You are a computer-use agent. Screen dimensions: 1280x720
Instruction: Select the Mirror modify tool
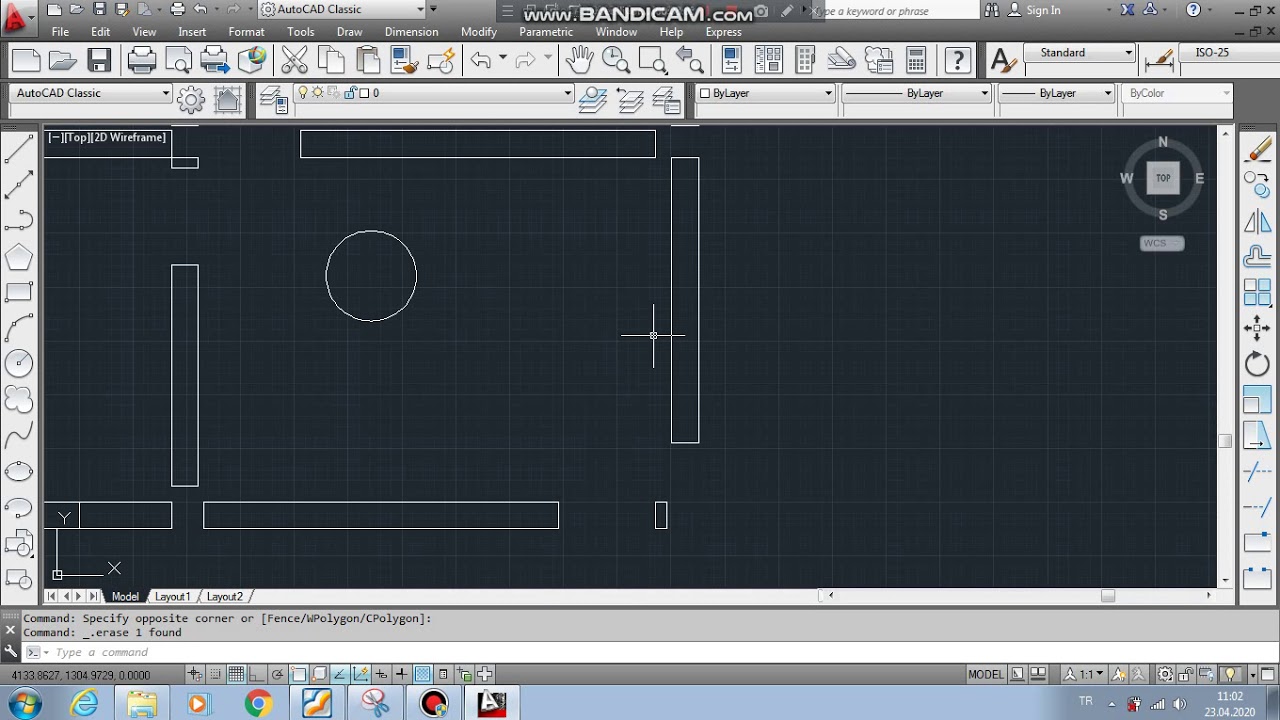tap(1257, 221)
